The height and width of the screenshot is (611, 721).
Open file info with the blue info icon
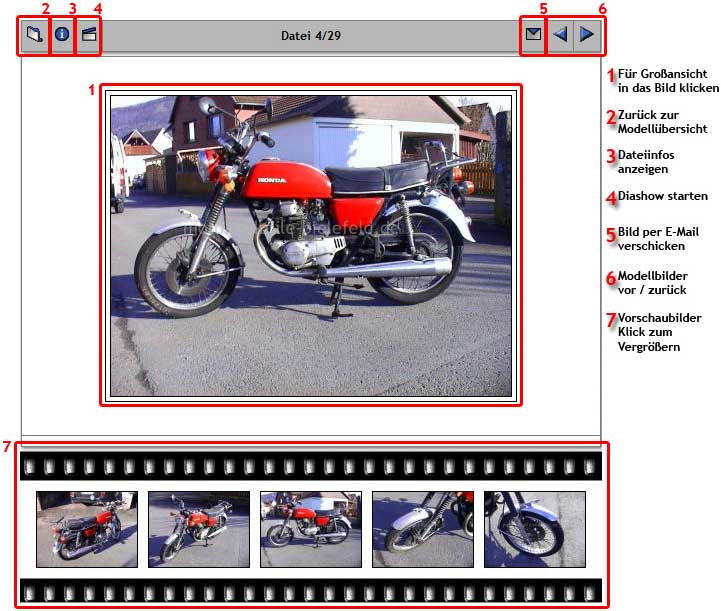(62, 35)
